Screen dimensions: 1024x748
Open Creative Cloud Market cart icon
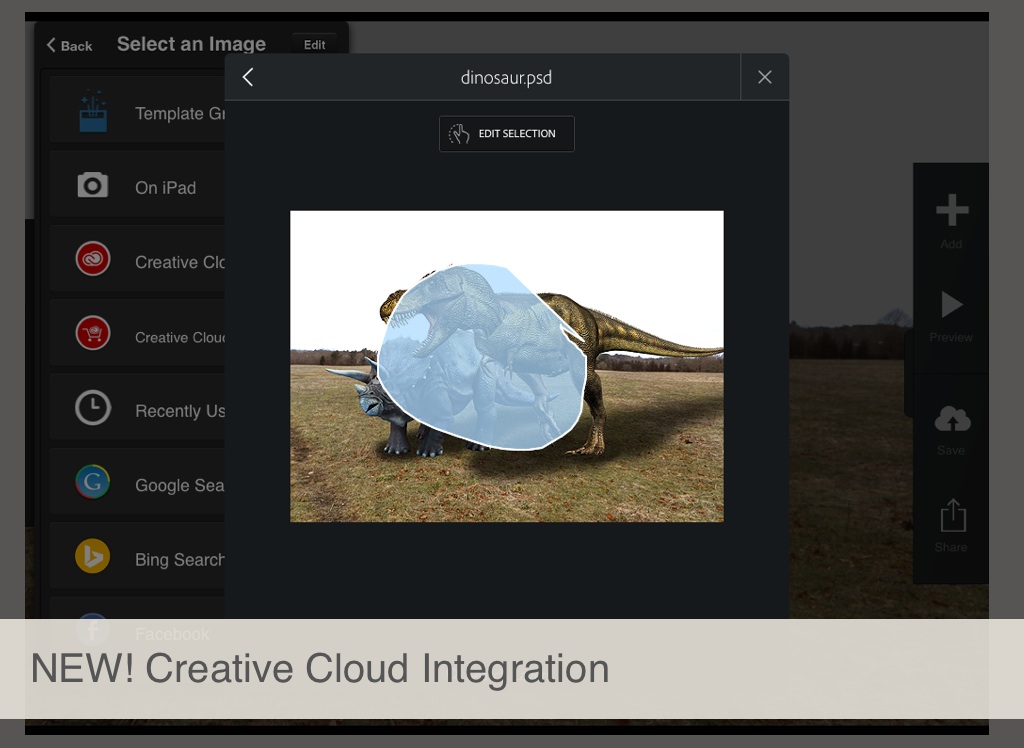click(93, 334)
